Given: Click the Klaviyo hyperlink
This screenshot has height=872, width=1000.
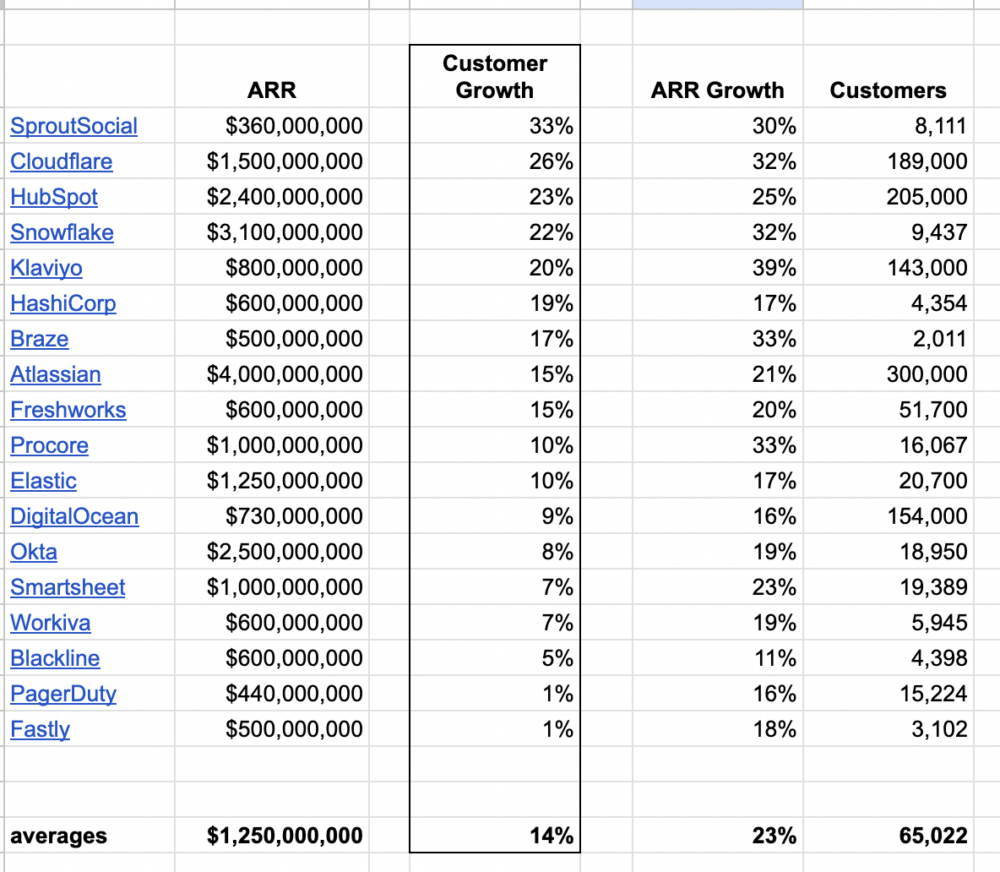Looking at the screenshot, I should 46,268.
